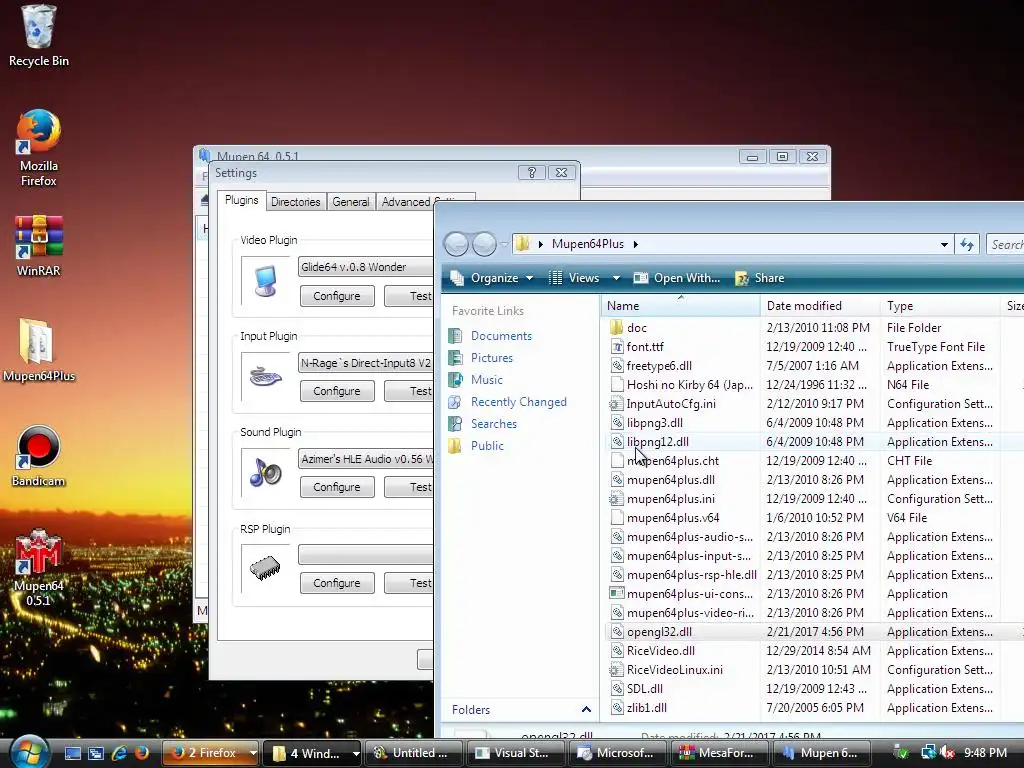Sort by the Type column header

[940, 306]
